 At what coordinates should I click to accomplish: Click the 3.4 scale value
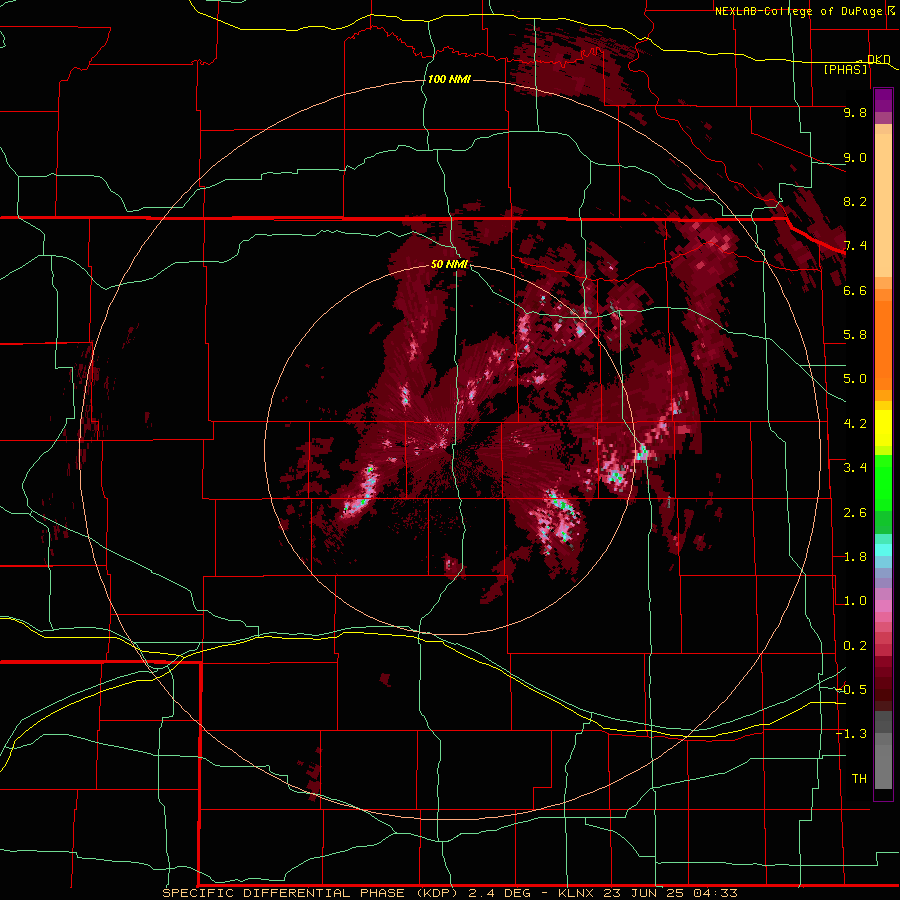[x=855, y=468]
